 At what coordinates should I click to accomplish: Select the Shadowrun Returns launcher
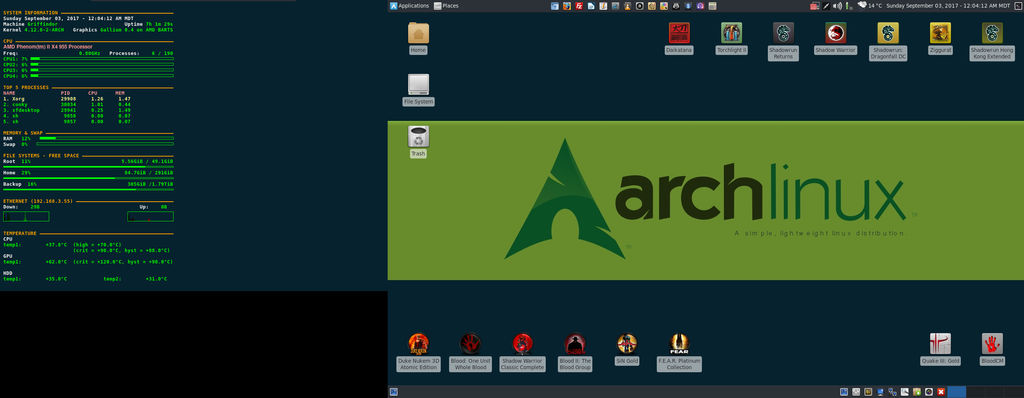[784, 41]
